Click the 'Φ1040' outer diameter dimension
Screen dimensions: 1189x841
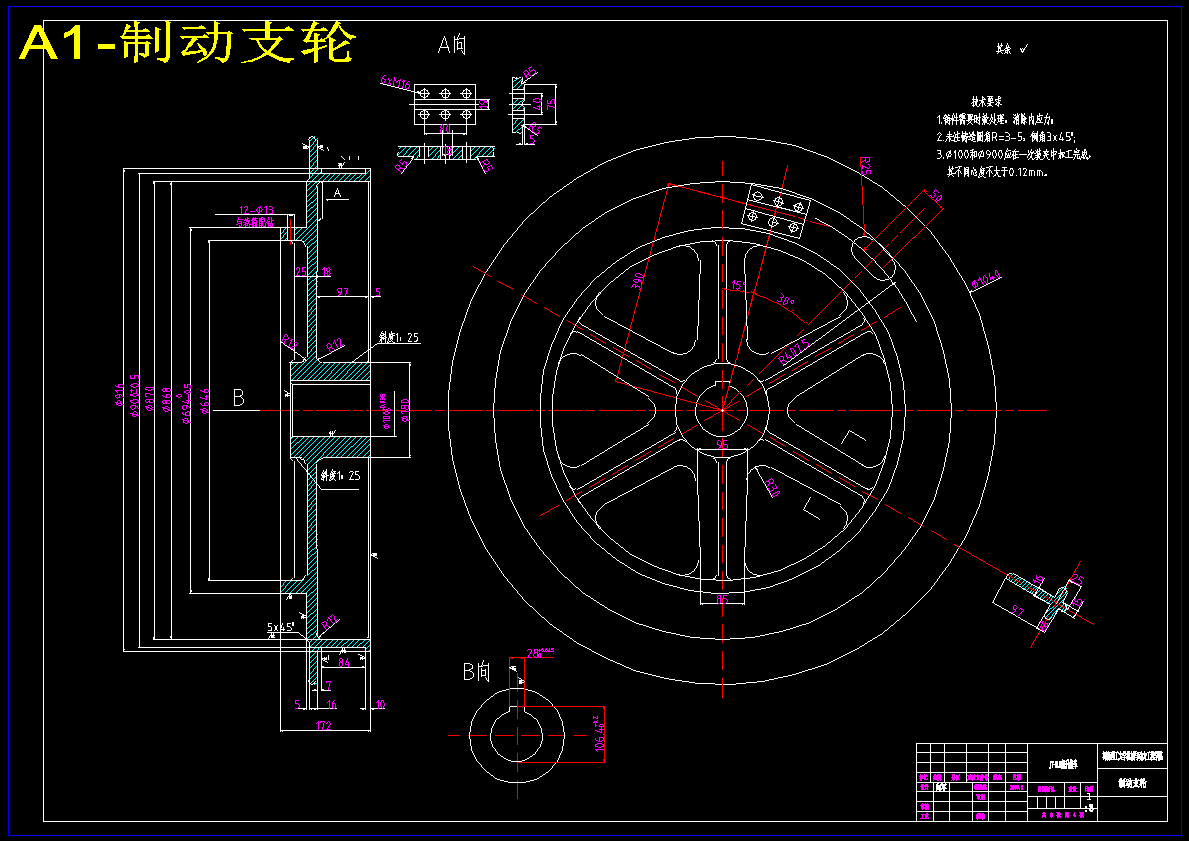point(987,280)
